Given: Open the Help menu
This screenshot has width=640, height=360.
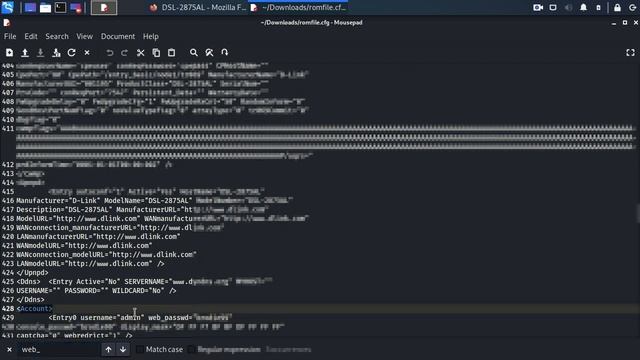Looking at the screenshot, I should [x=151, y=36].
